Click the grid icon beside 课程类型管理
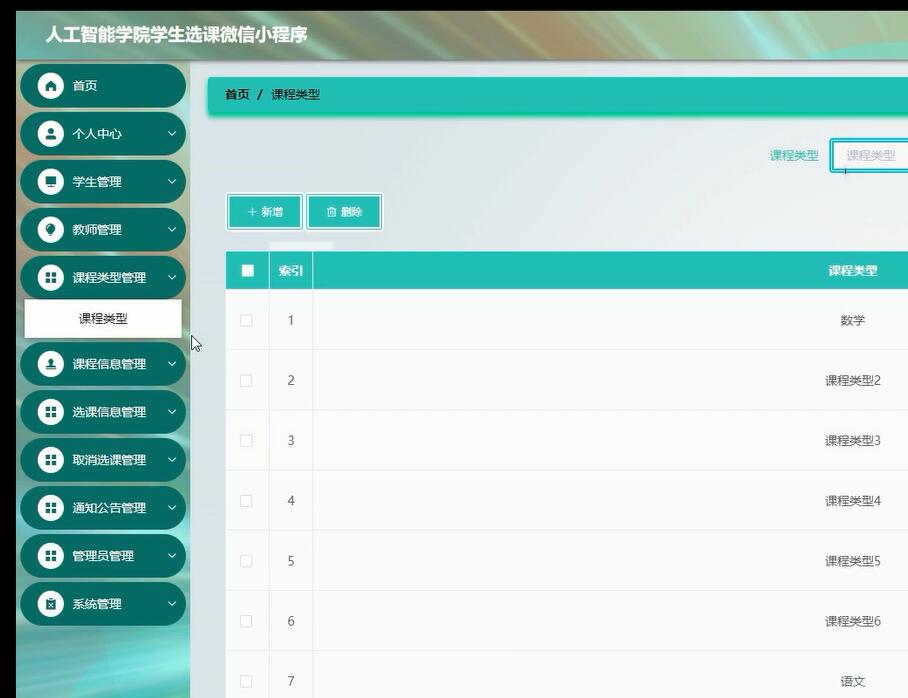908x698 pixels. click(49, 277)
